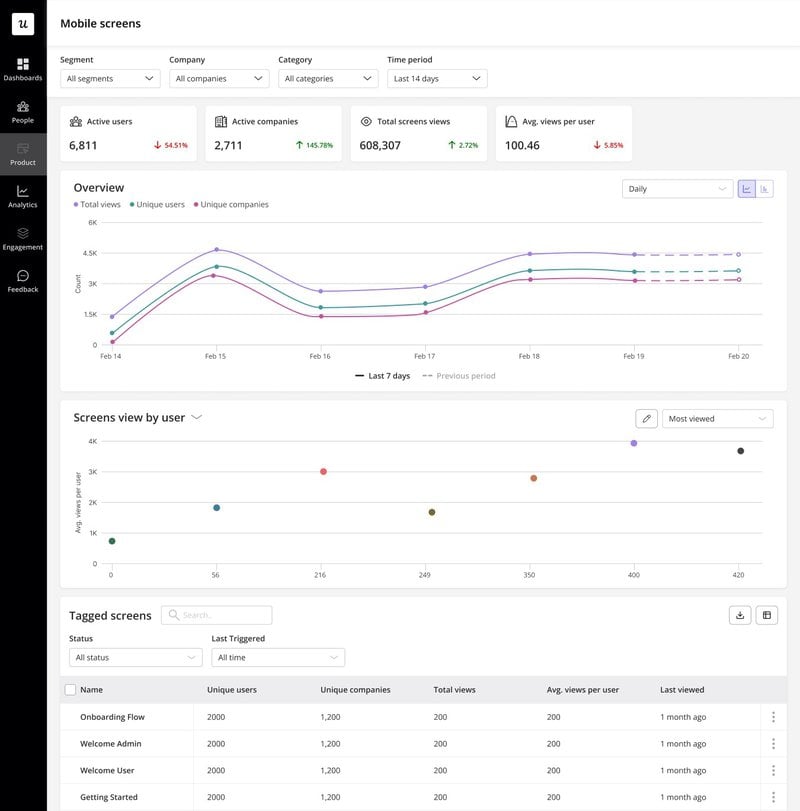Open the options menu for Onboarding Flow row

(772, 717)
